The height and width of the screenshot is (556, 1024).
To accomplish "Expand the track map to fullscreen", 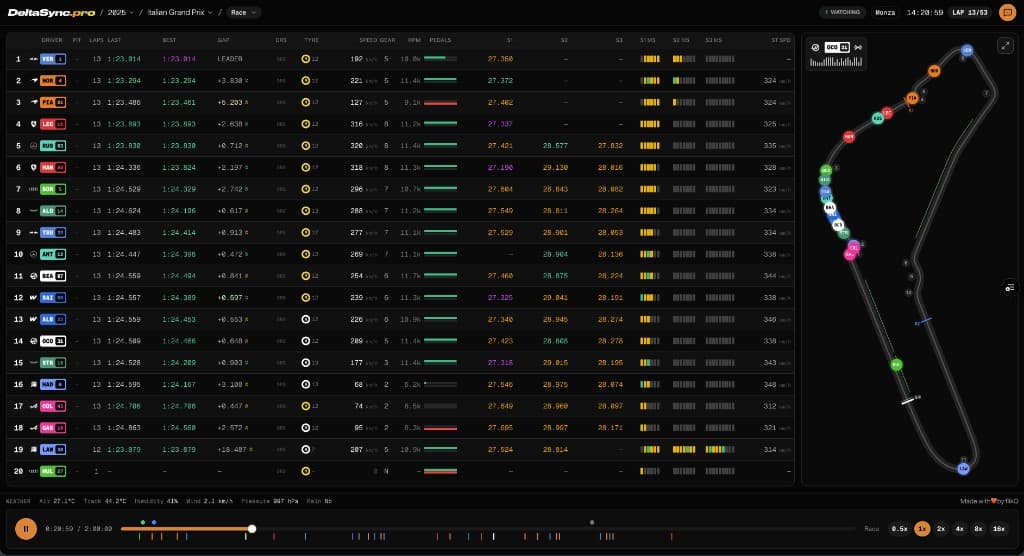I will [1005, 46].
